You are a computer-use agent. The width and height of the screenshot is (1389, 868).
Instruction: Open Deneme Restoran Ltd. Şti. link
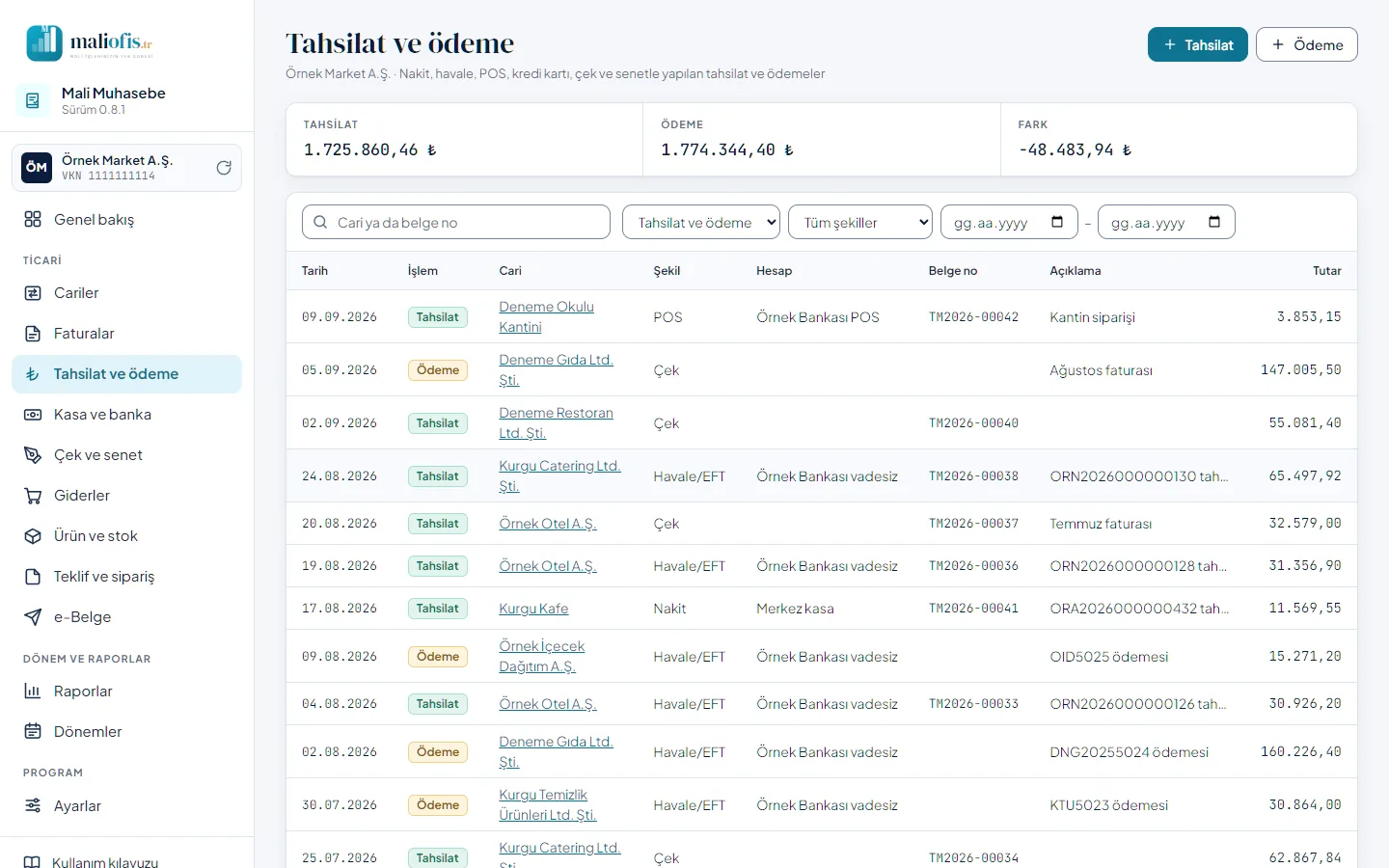coord(556,422)
